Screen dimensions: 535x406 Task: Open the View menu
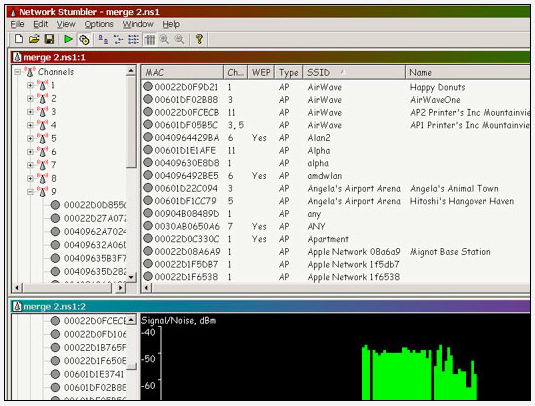(x=66, y=24)
